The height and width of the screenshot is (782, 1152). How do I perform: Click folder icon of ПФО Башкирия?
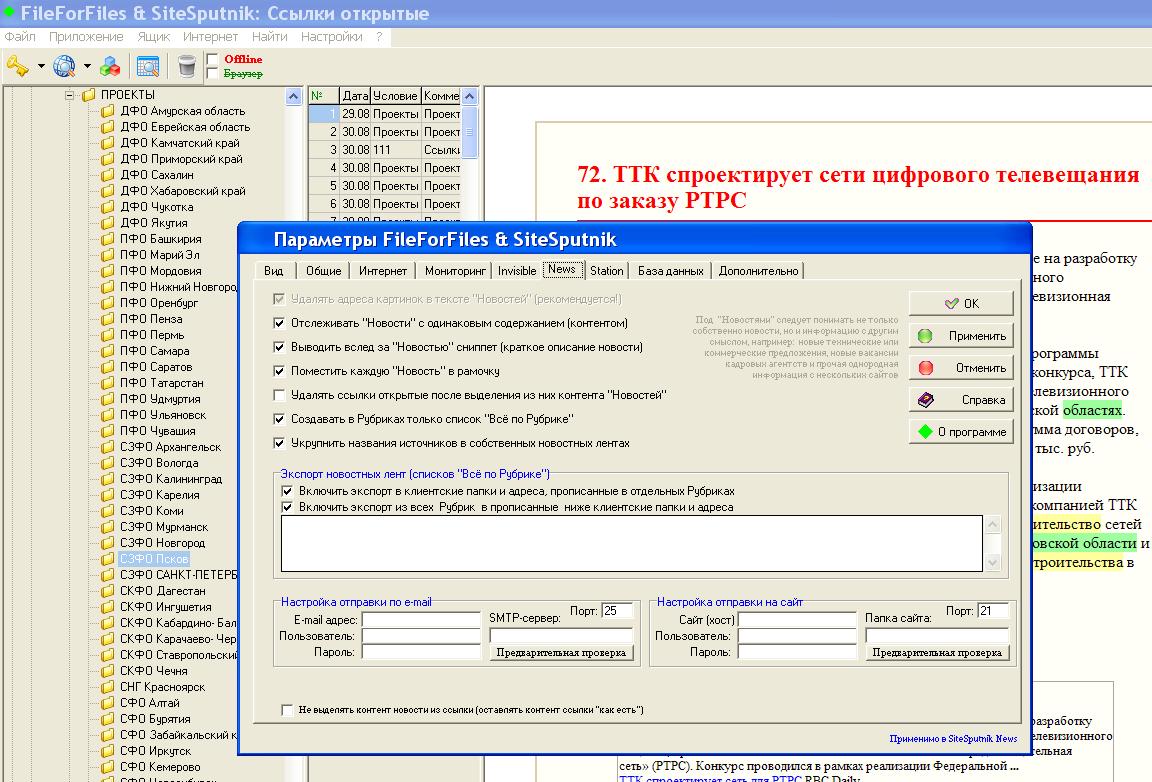tap(108, 239)
